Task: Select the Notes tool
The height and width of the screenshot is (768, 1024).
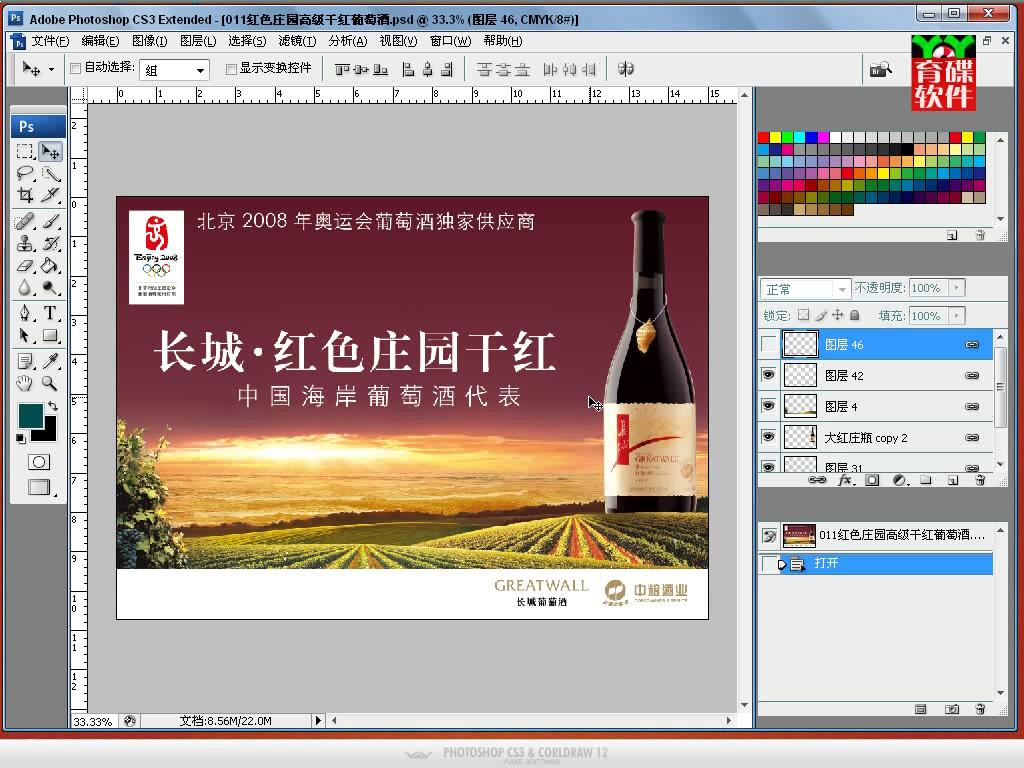Action: click(25, 361)
